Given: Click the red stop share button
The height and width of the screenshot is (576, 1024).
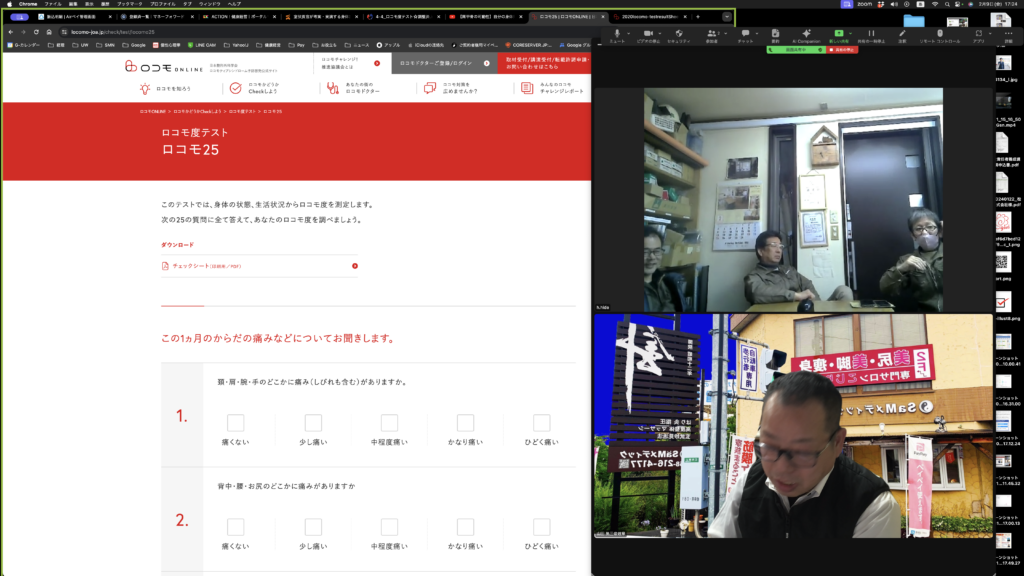Looking at the screenshot, I should [842, 50].
